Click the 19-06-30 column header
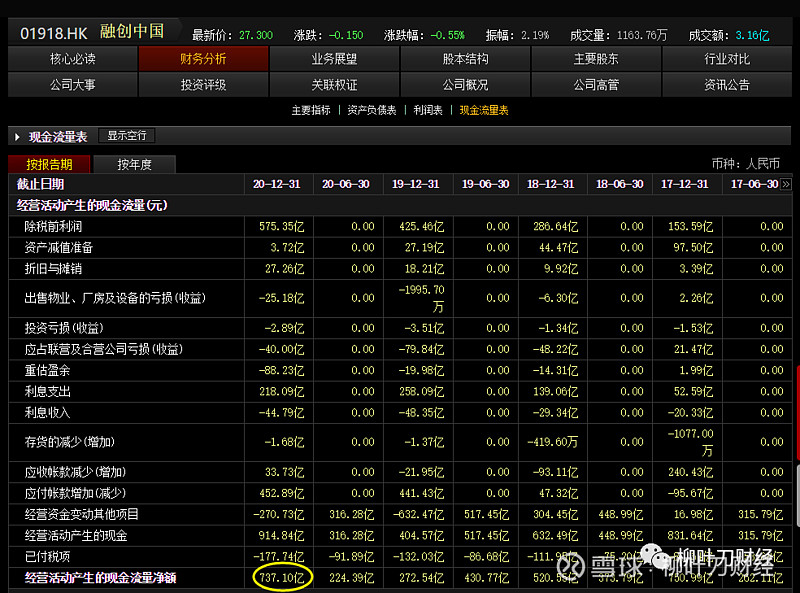Screen dimensions: 800x593 (485, 184)
